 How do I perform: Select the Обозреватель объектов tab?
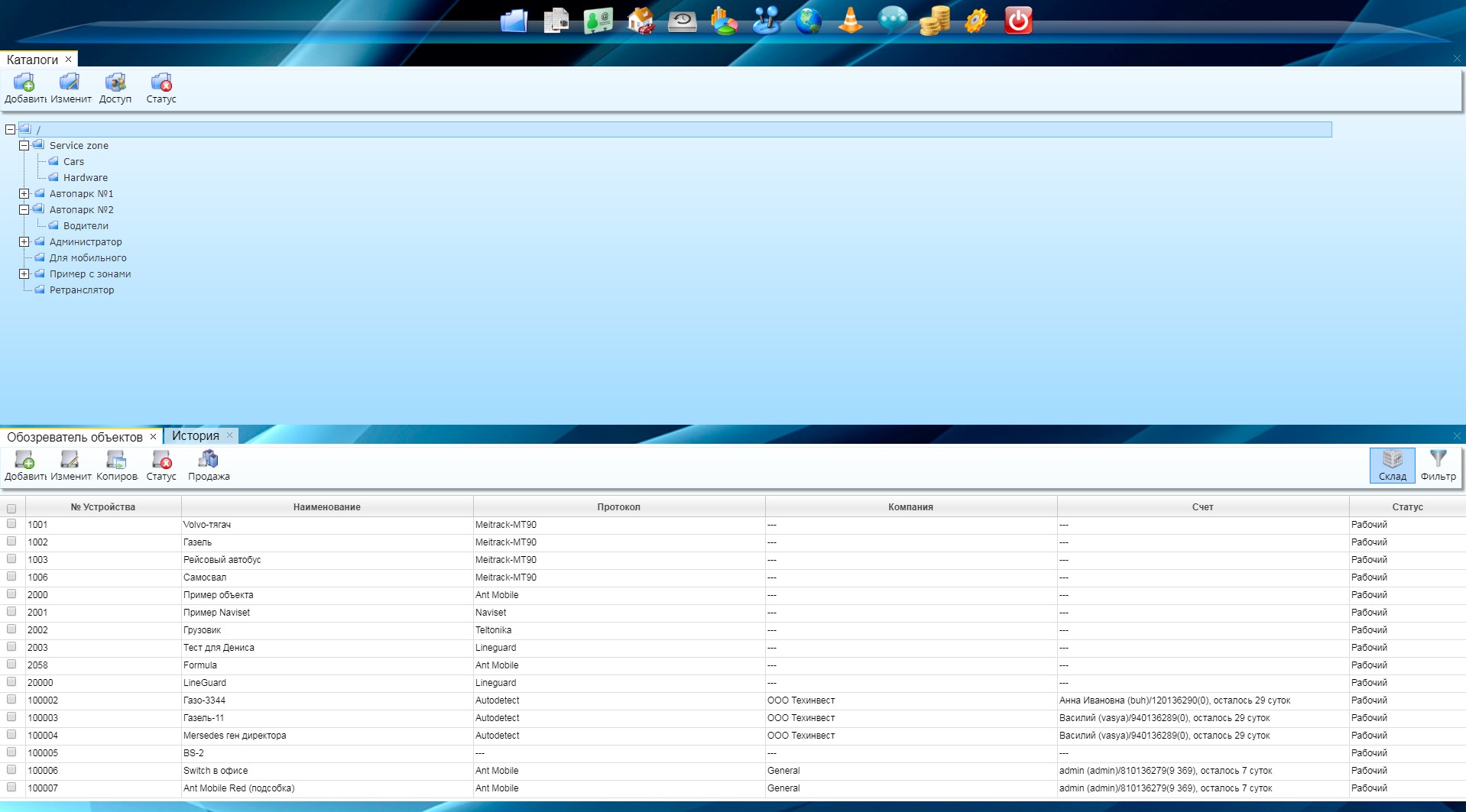[75, 437]
